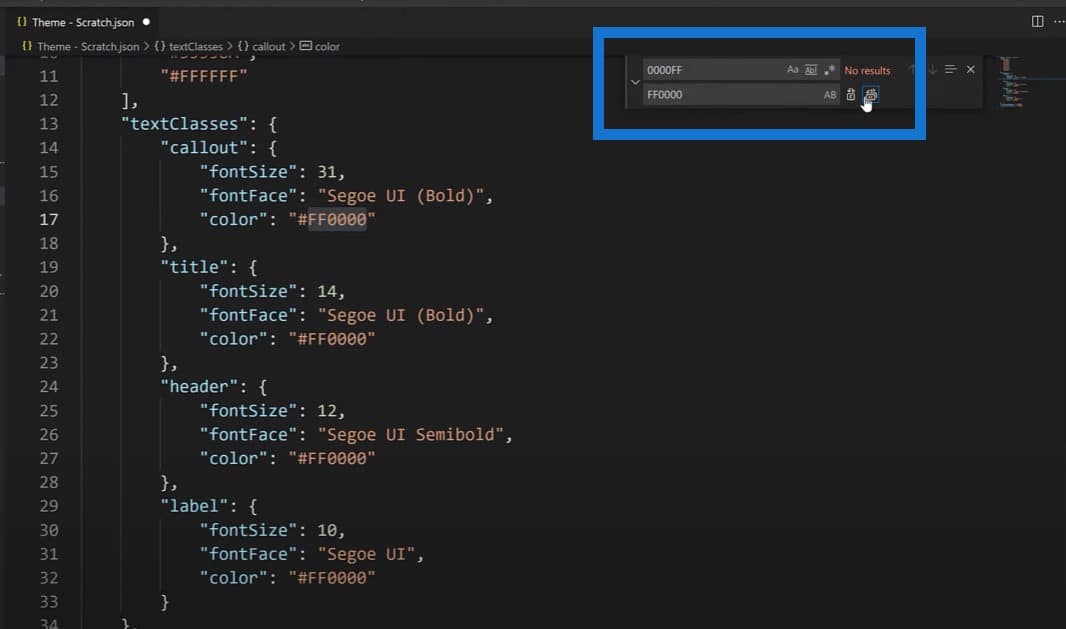Click the "textClasses" key on line 13
The width and height of the screenshot is (1066, 629).
(x=184, y=124)
